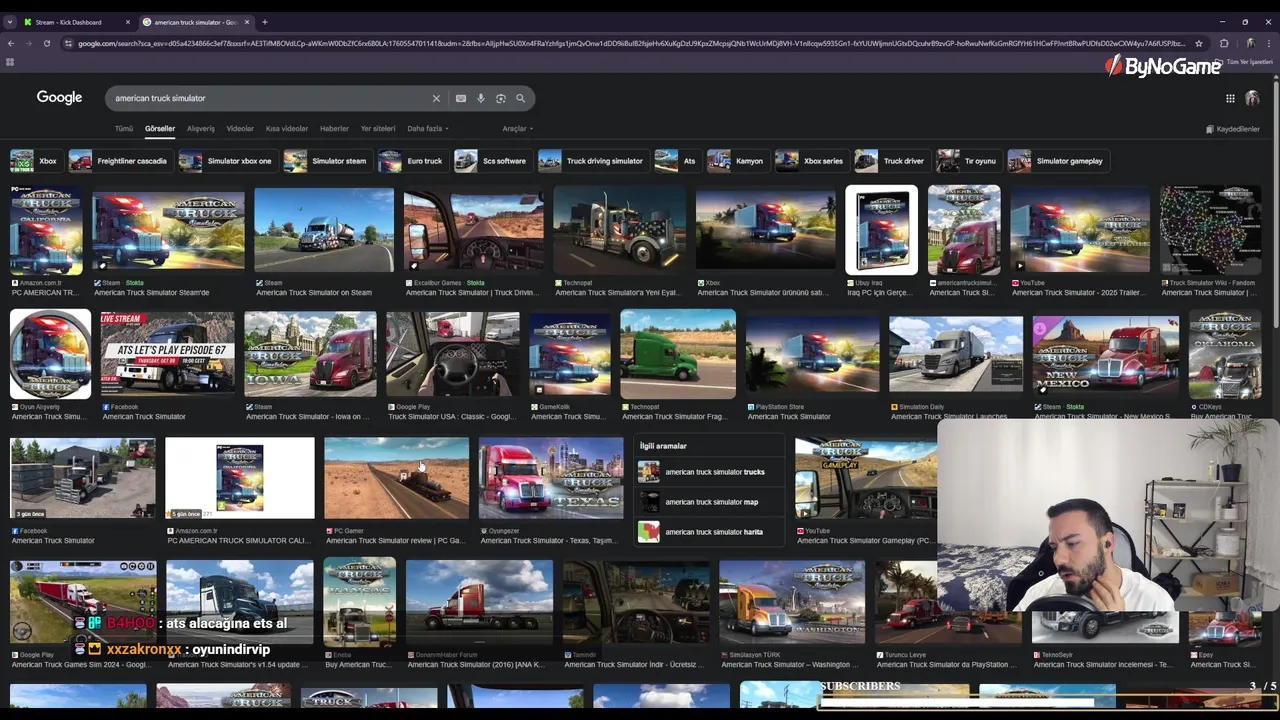Go to the Google logo home
Viewport: 1280px width, 720px height.
click(x=59, y=97)
